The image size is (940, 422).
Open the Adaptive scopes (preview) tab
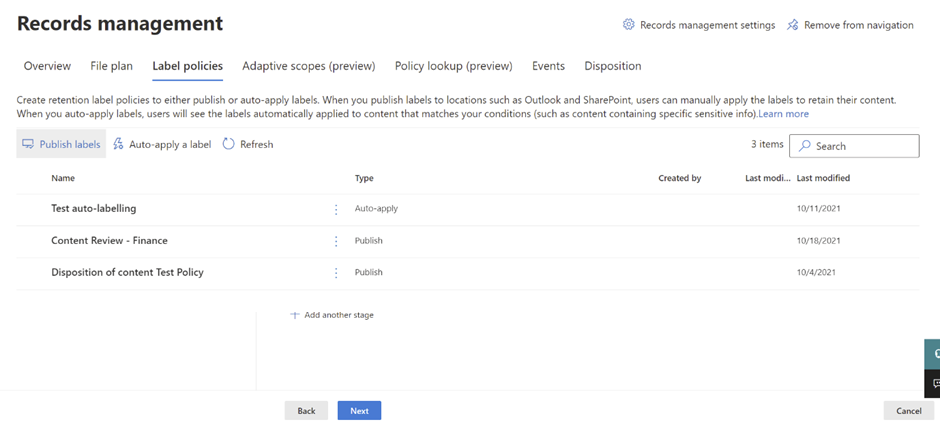(308, 66)
